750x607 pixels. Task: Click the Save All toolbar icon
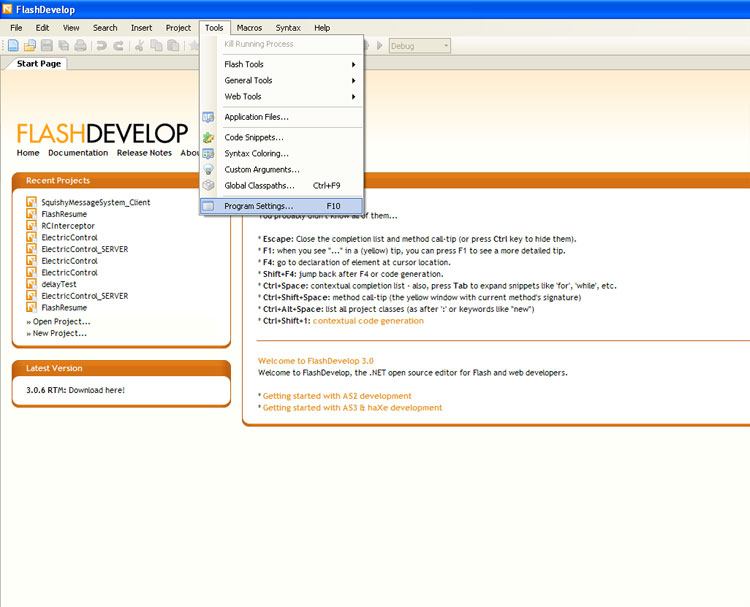[x=63, y=45]
